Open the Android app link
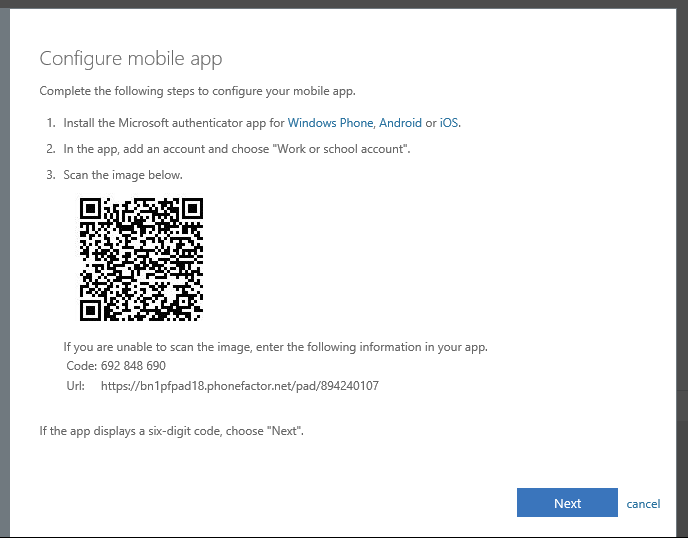Image resolution: width=688 pixels, height=538 pixels. click(400, 123)
